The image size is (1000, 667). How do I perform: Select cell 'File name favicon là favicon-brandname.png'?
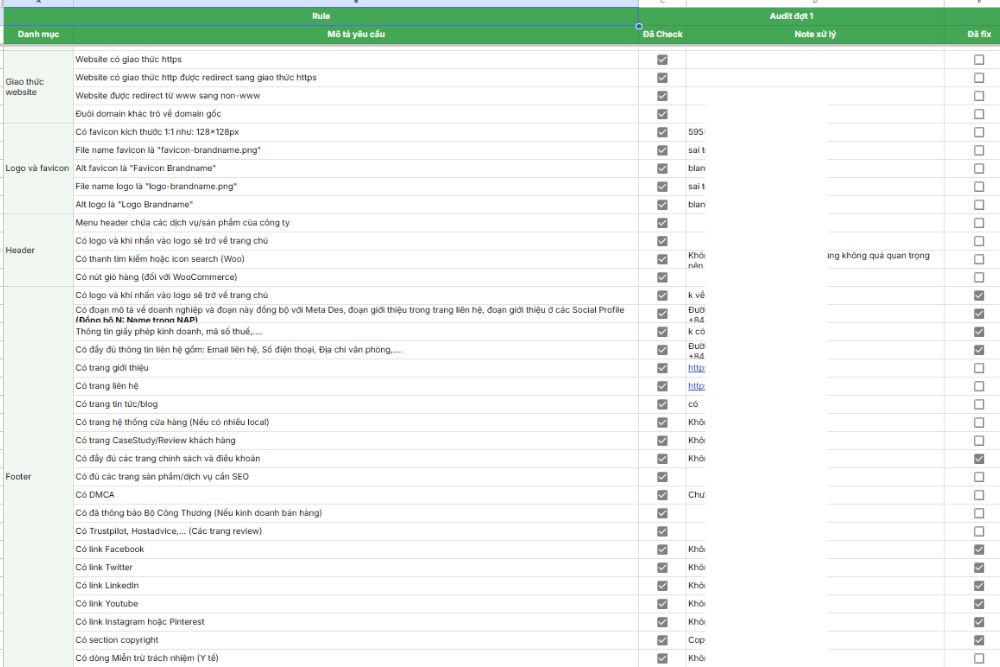point(356,150)
